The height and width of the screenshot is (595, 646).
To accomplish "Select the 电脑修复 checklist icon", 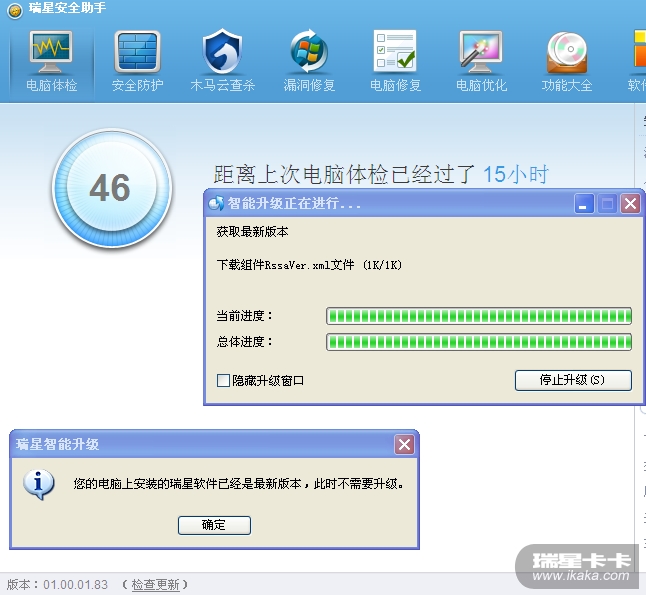I will point(395,50).
